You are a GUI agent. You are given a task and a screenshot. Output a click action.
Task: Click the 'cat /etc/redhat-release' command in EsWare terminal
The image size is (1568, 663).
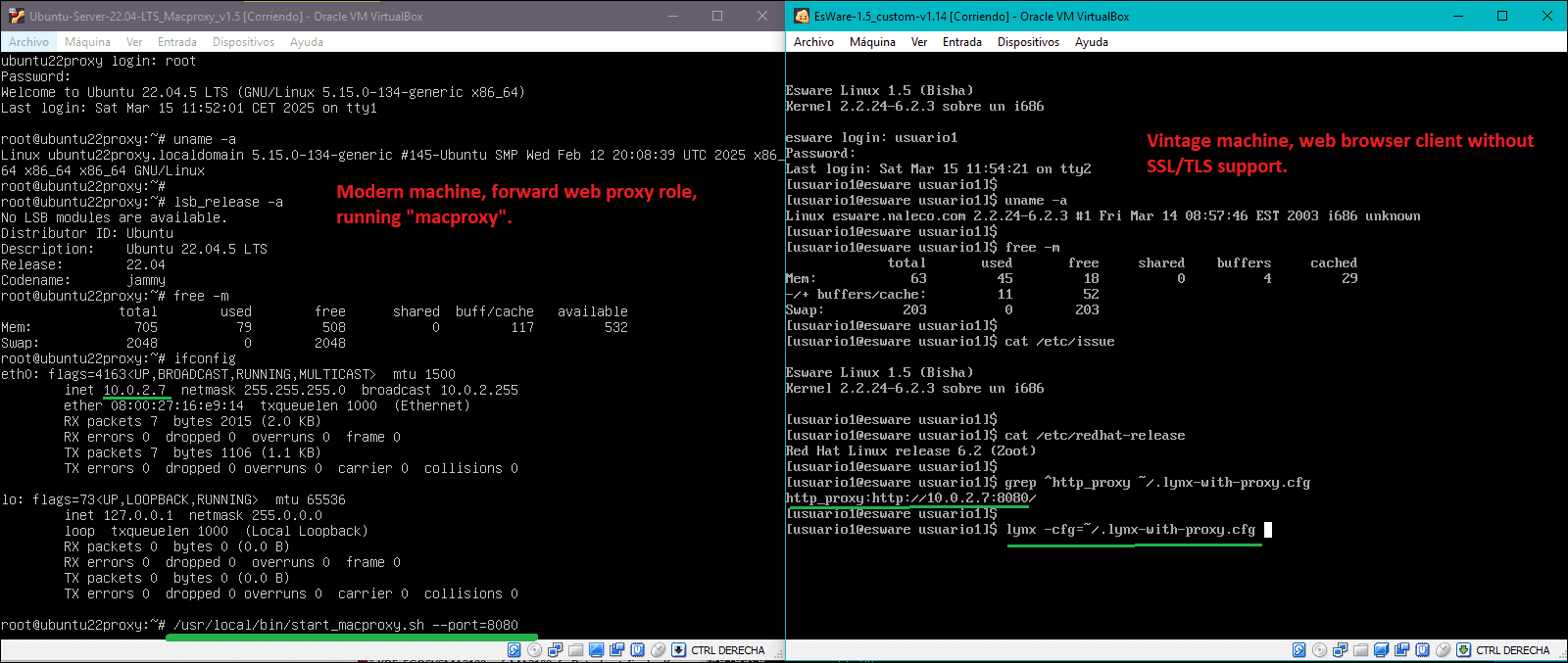(x=1095, y=435)
